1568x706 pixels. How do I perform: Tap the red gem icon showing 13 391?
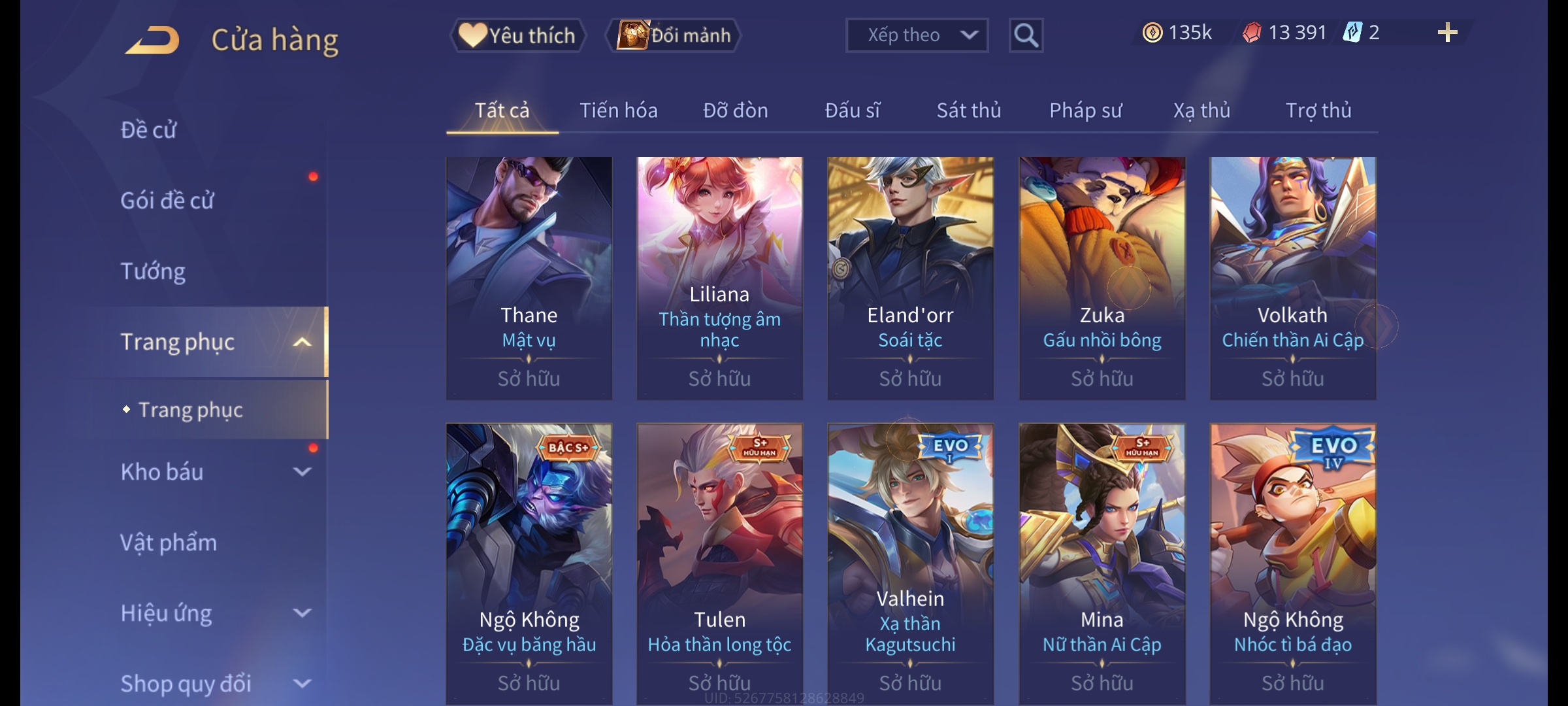[1252, 33]
